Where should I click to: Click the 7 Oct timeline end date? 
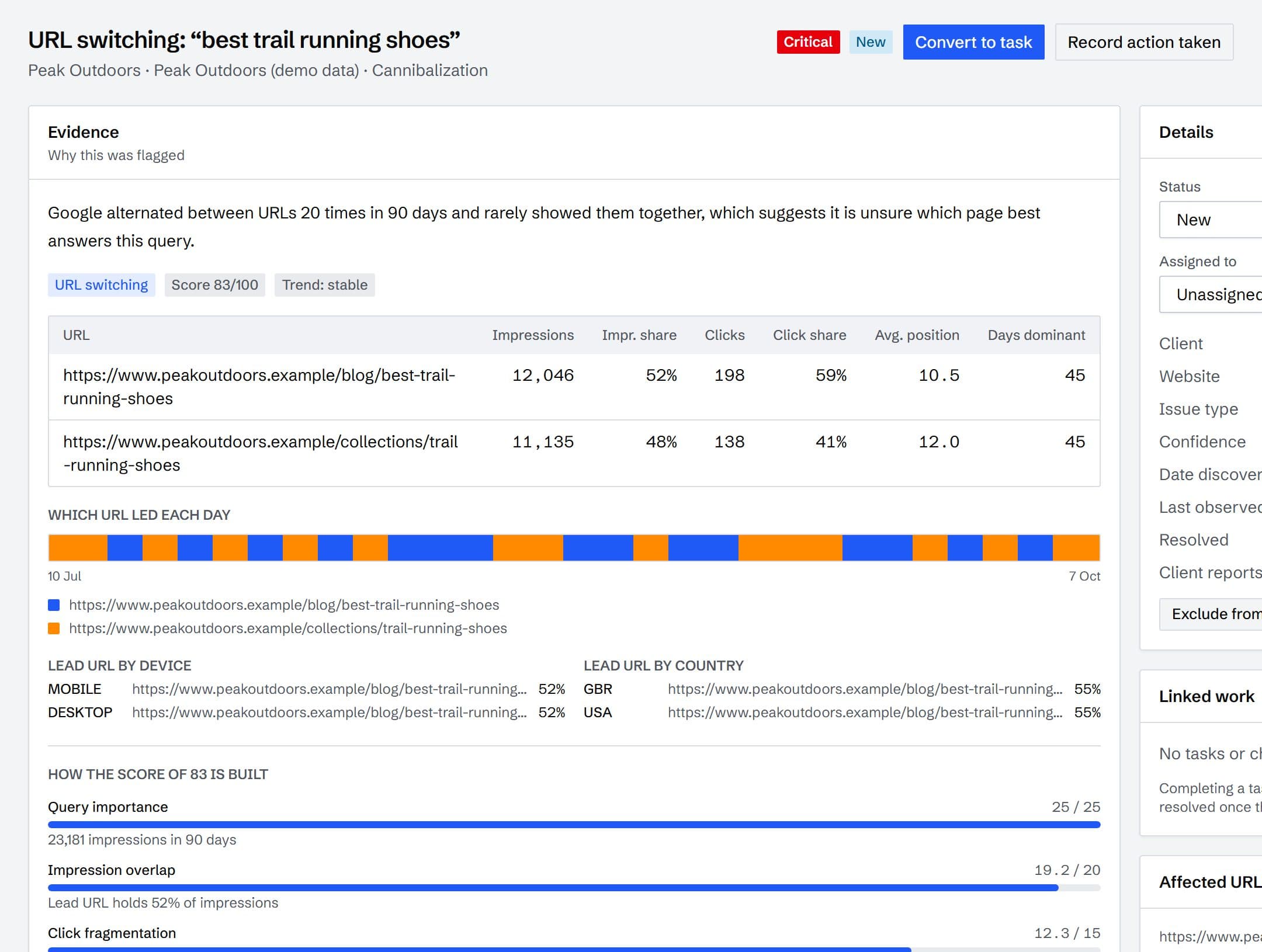pyautogui.click(x=1084, y=576)
